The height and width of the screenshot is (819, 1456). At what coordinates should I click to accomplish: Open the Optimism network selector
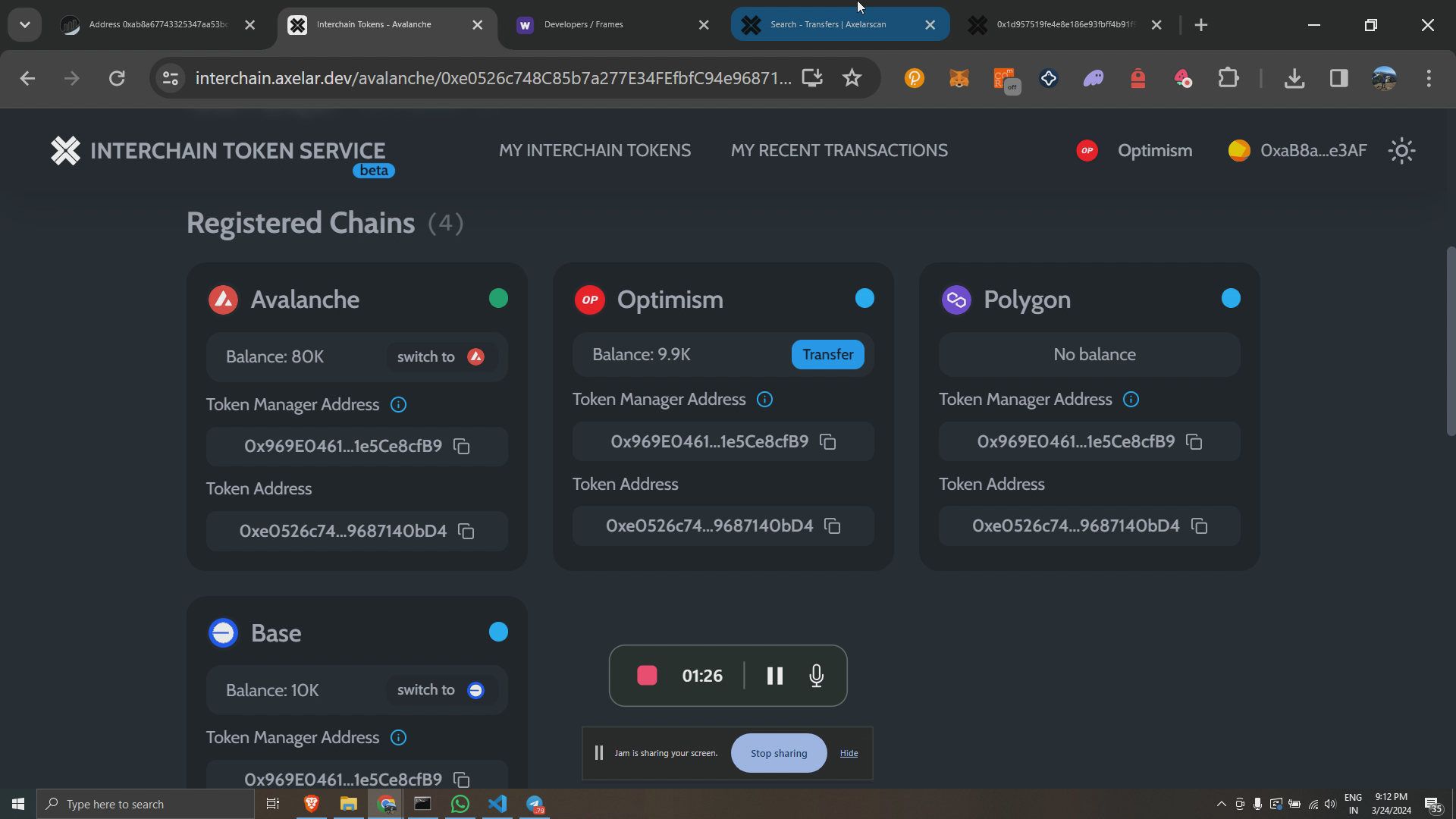click(1134, 151)
